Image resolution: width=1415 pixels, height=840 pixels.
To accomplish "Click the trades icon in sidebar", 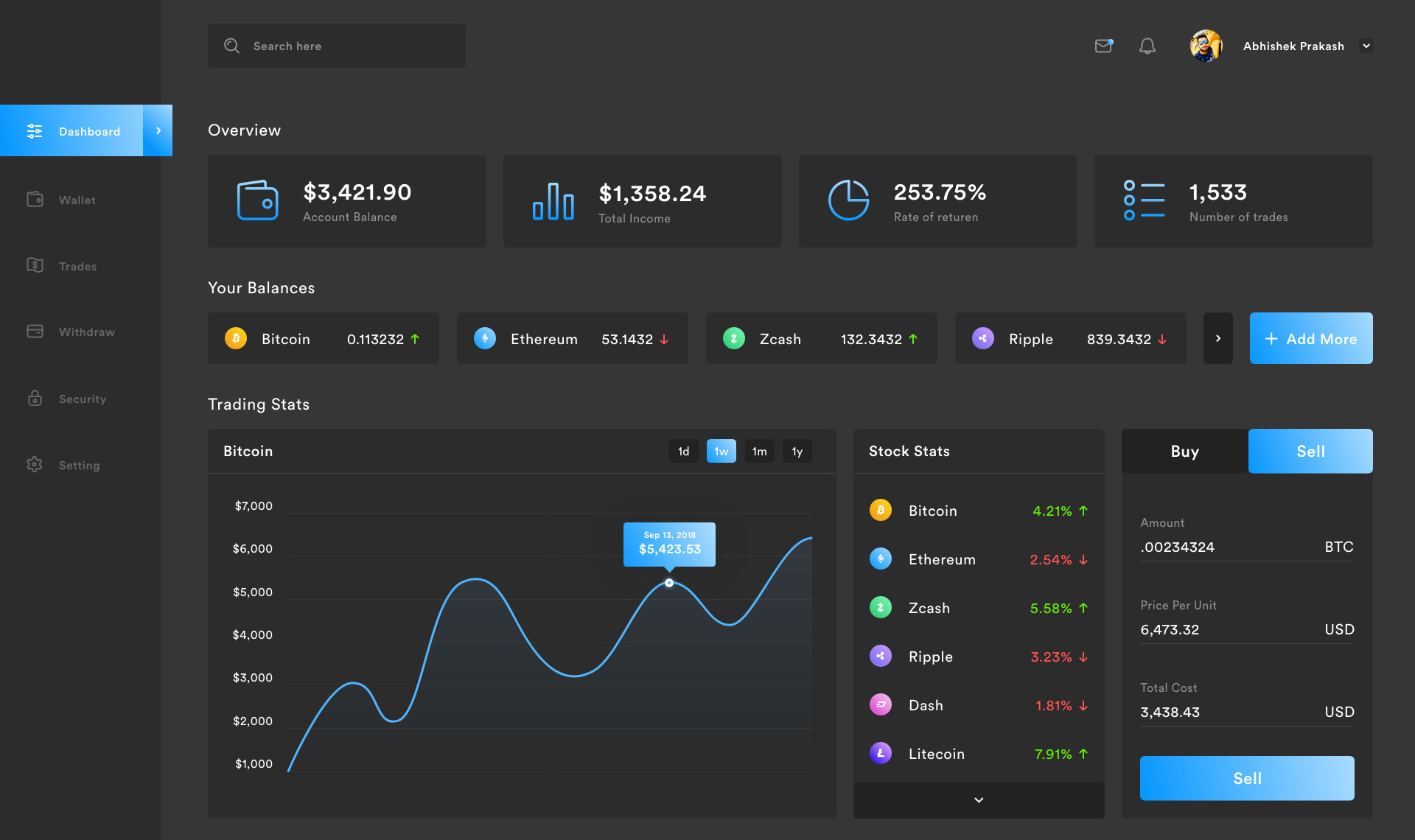I will coord(35,264).
